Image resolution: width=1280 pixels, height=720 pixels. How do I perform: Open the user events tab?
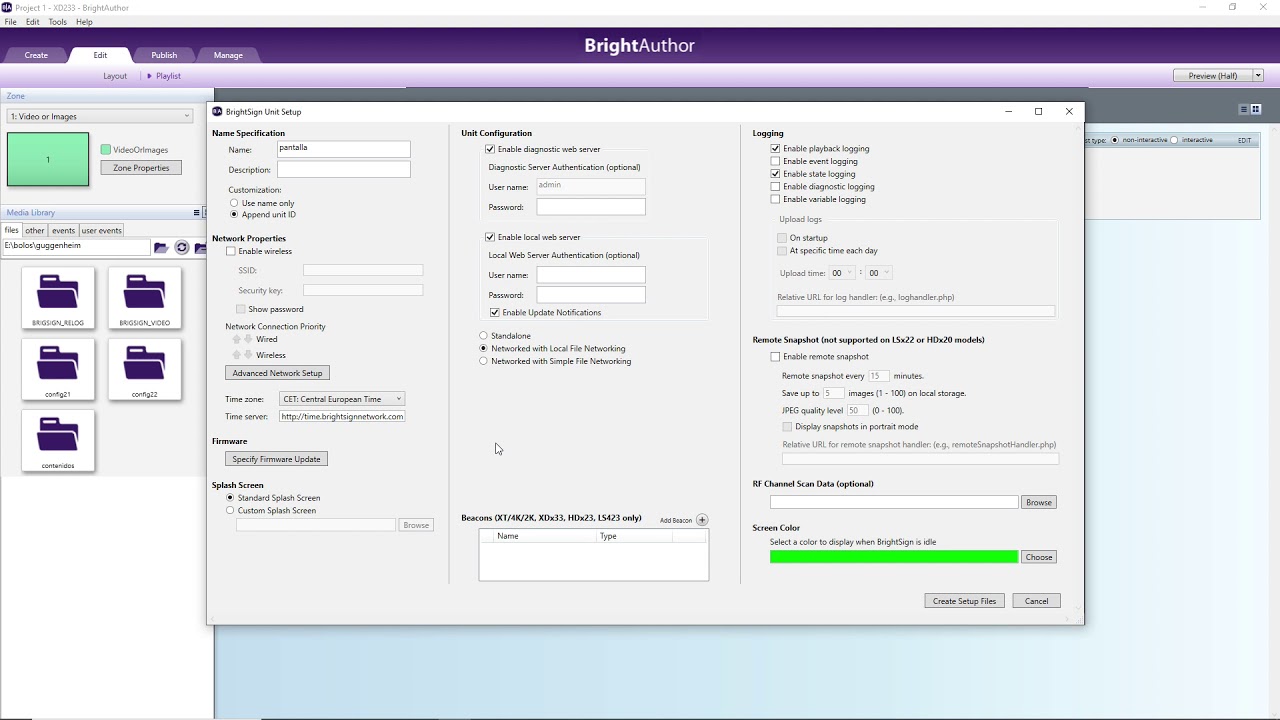click(x=101, y=230)
